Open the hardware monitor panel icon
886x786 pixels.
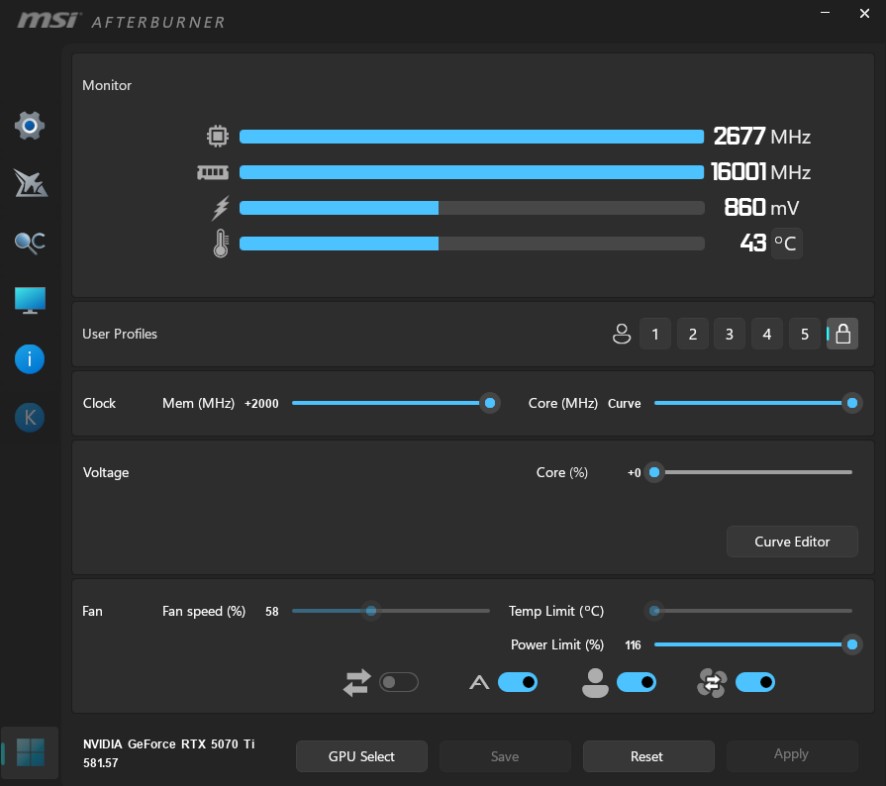coord(29,300)
